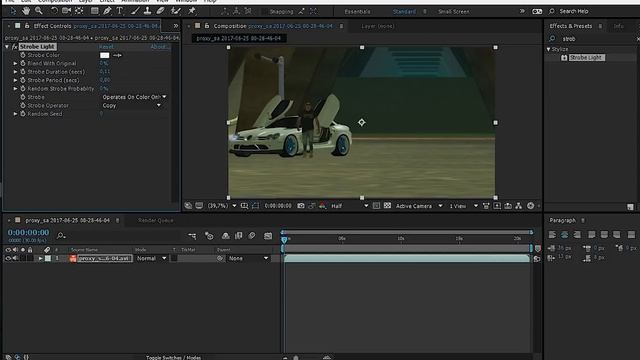Open the 1 View layout dropdown

point(463,206)
